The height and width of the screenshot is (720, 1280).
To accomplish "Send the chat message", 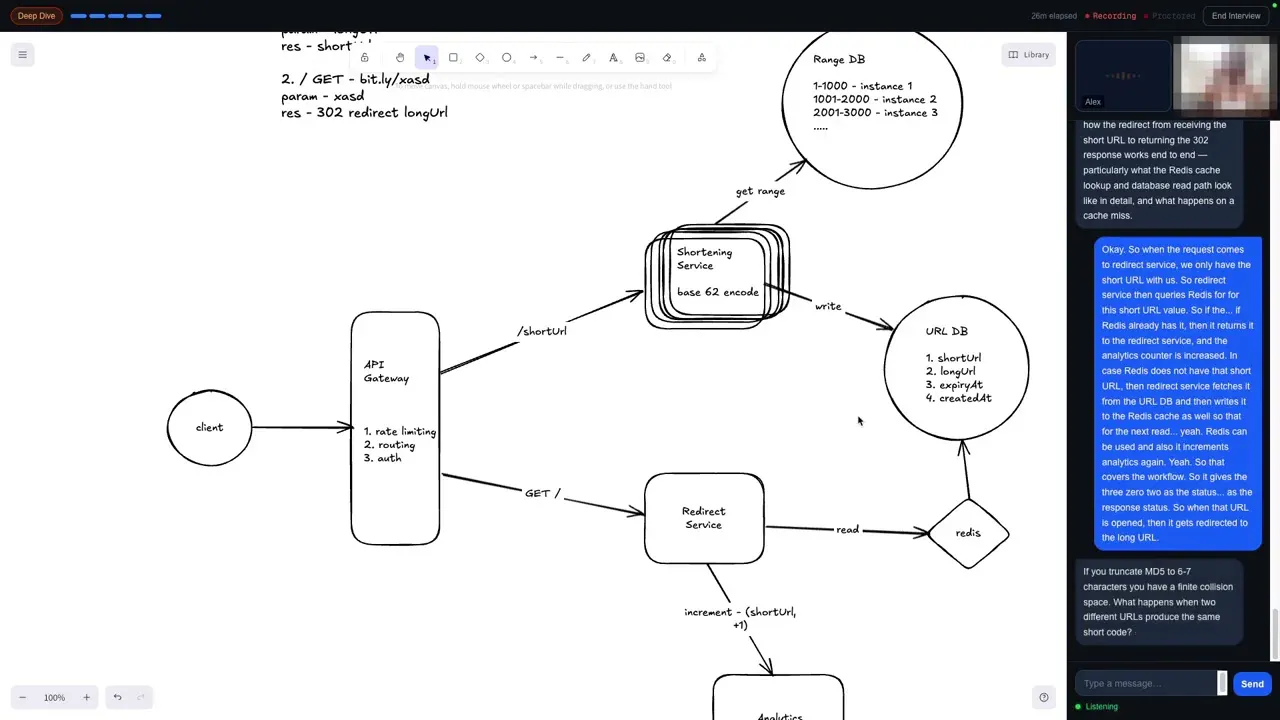I will 1252,683.
